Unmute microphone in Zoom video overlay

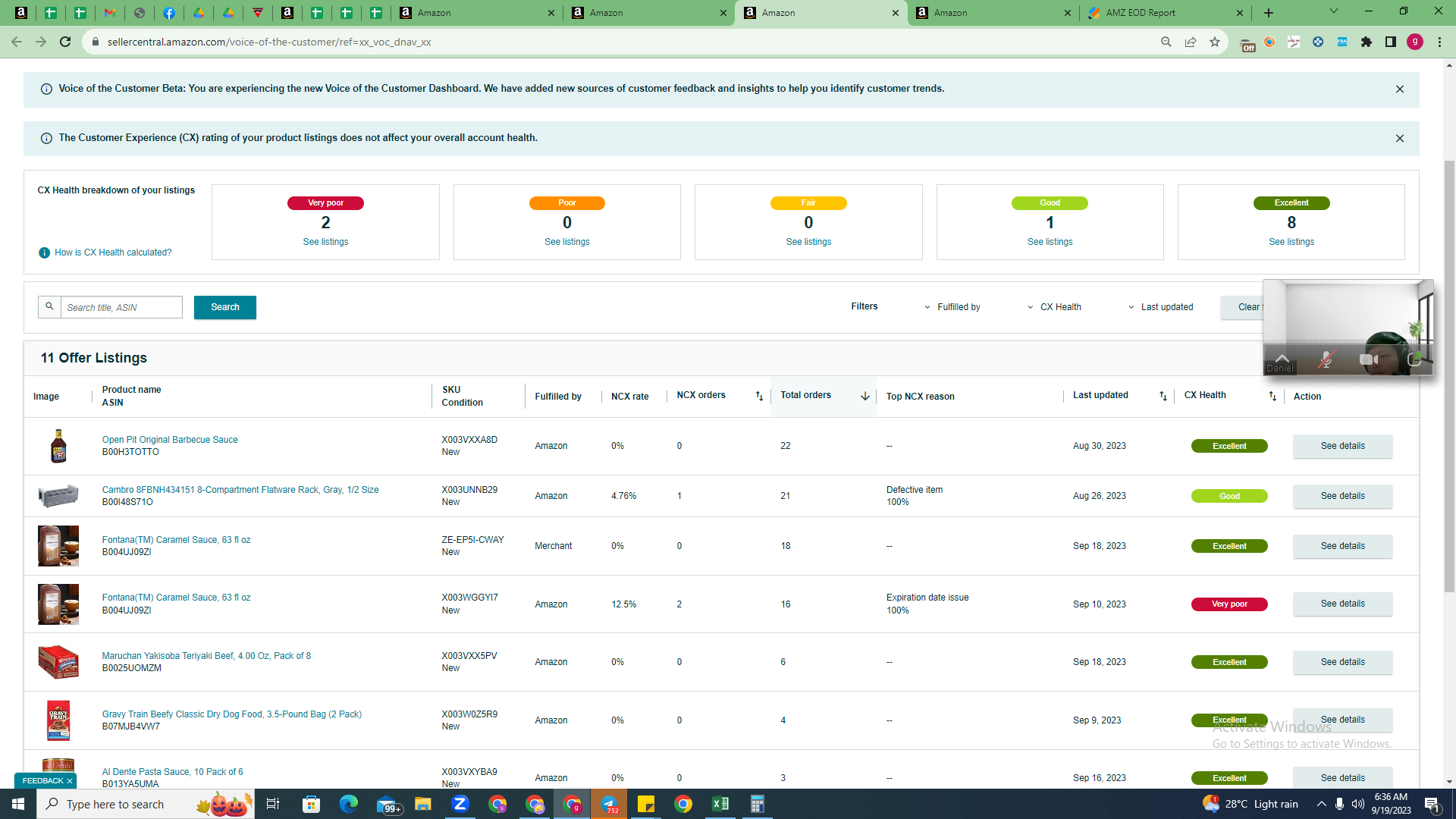tap(1326, 360)
